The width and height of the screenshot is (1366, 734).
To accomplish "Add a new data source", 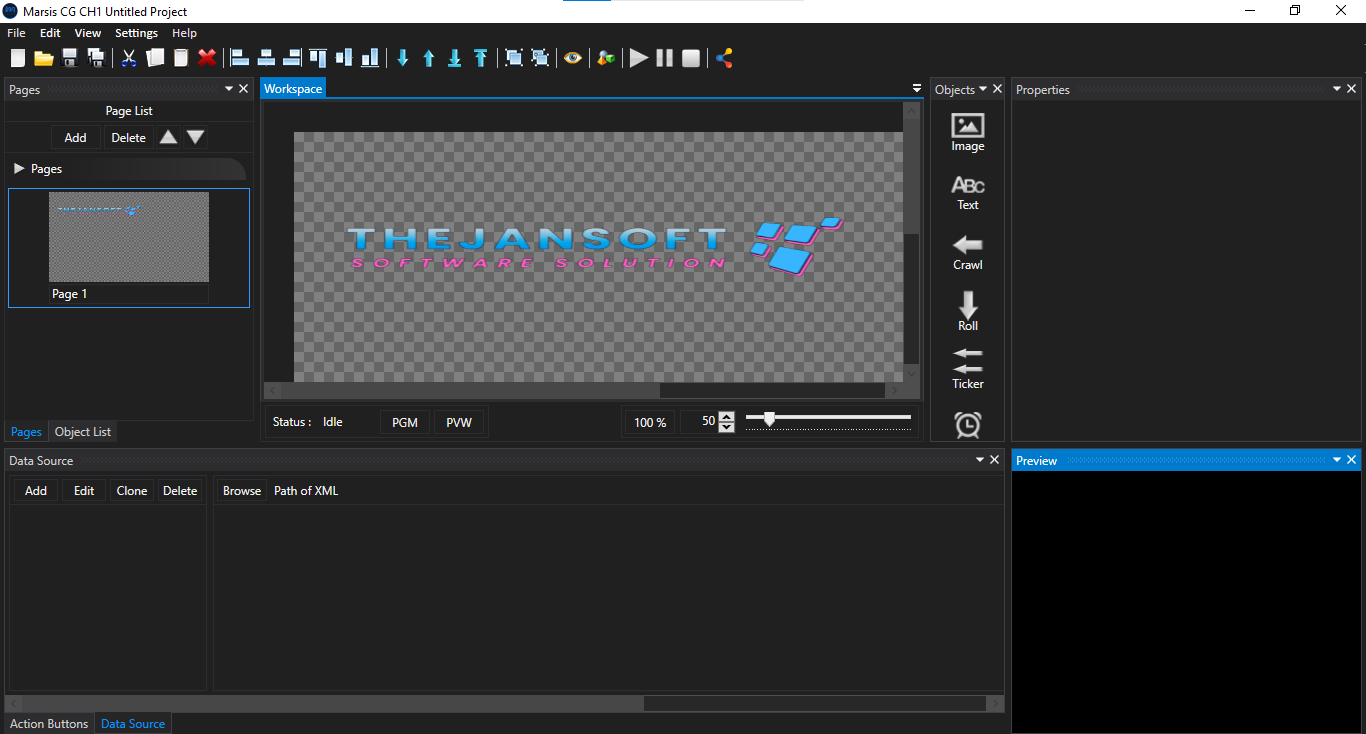I will pos(36,490).
